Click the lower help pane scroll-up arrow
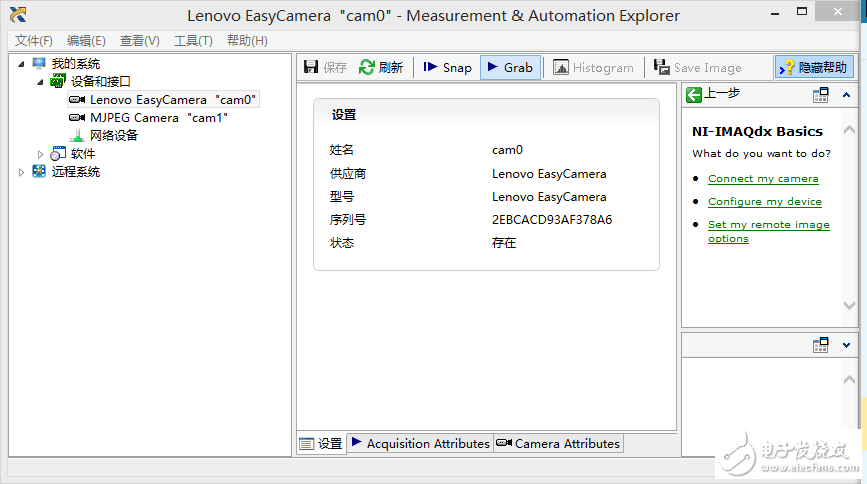This screenshot has width=867, height=484. (x=849, y=379)
